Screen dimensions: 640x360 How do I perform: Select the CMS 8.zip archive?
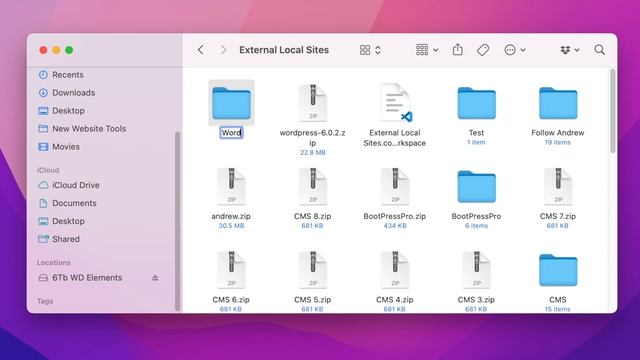point(313,186)
